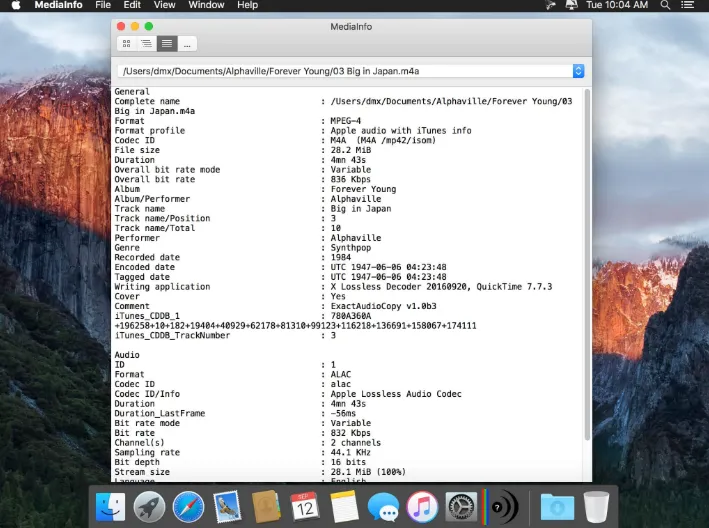709x528 pixels.
Task: Open Finder from the Dock
Action: [x=110, y=507]
